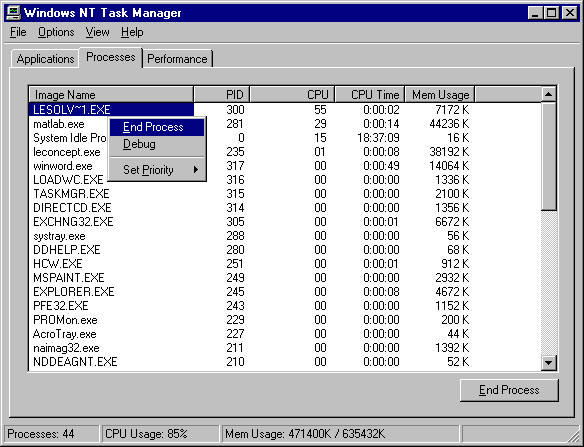Screen dimensions: 584x447
Task: Click the CPU Usage: 85% status entry
Action: coord(160,434)
